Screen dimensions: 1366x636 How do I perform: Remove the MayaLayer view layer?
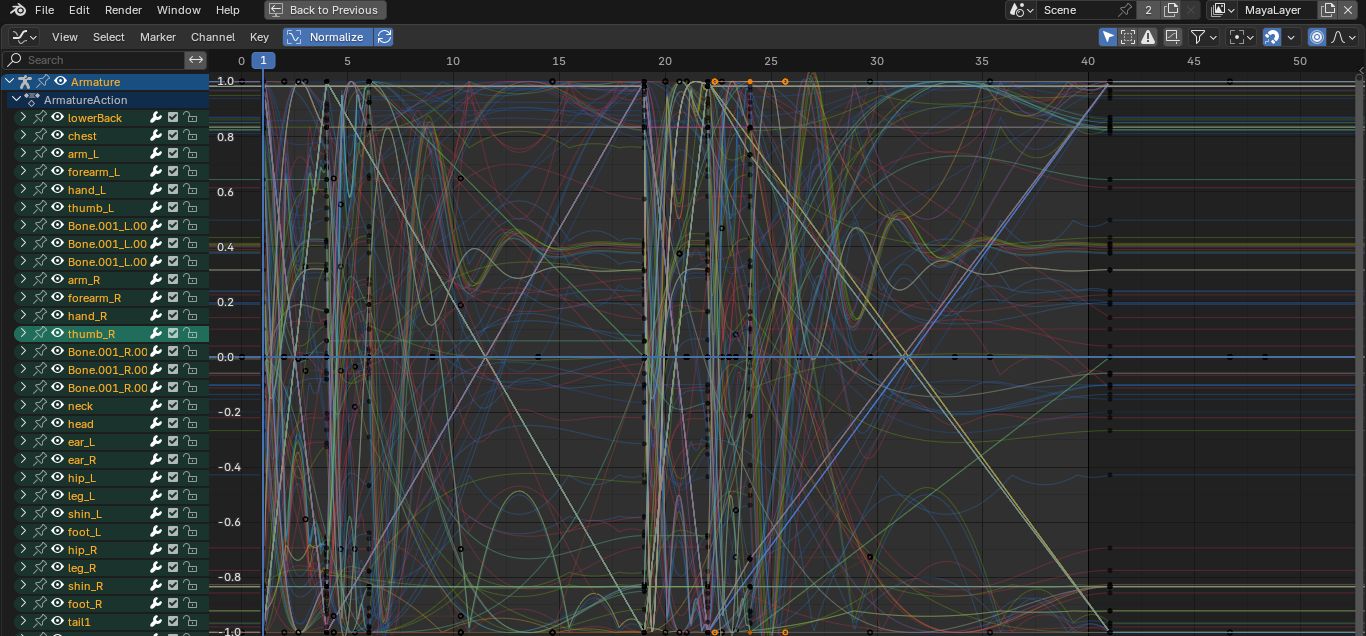(x=1348, y=10)
